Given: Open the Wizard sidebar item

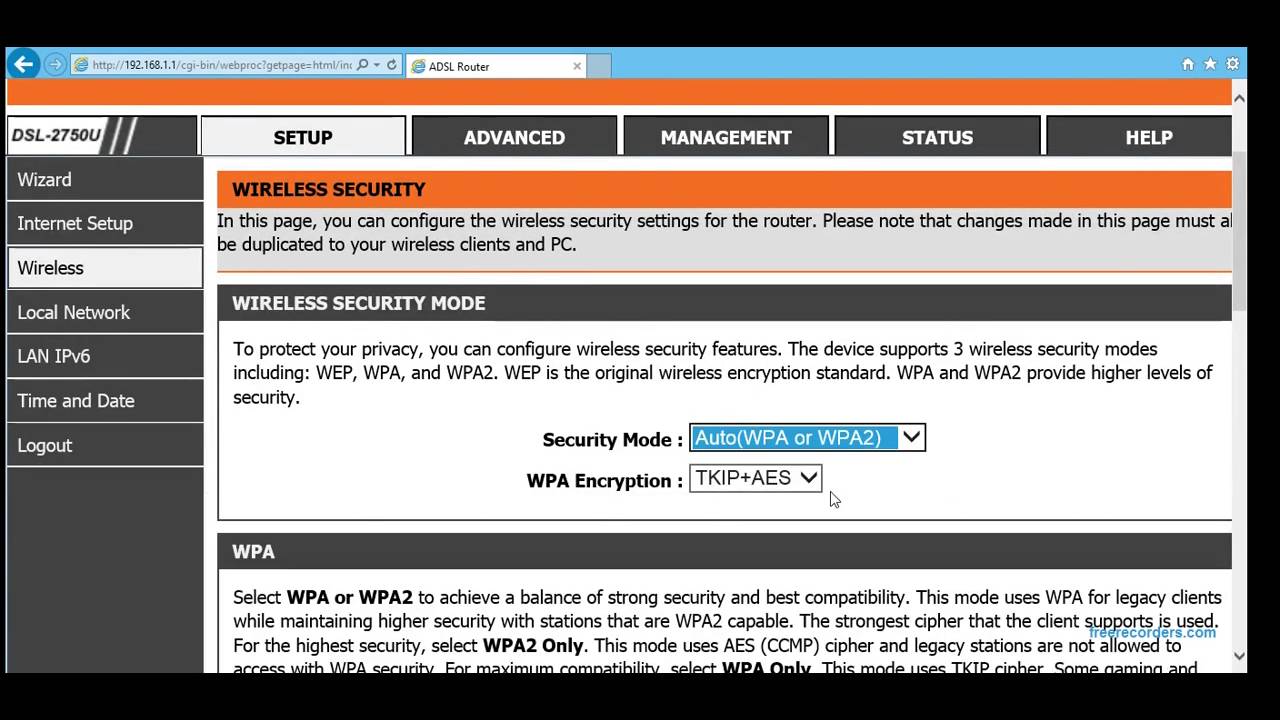Looking at the screenshot, I should click(x=105, y=180).
